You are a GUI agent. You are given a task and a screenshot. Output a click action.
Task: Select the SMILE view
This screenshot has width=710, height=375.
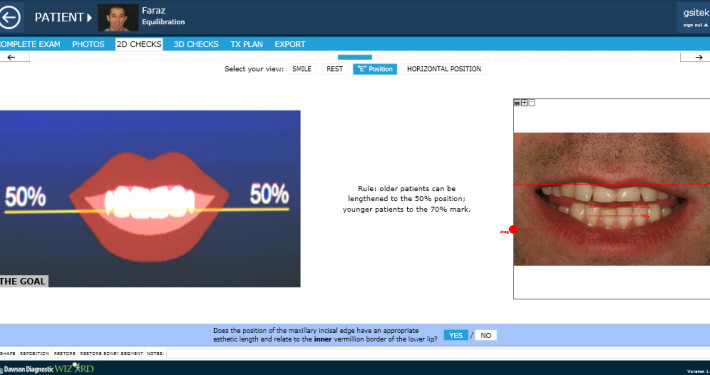point(302,69)
